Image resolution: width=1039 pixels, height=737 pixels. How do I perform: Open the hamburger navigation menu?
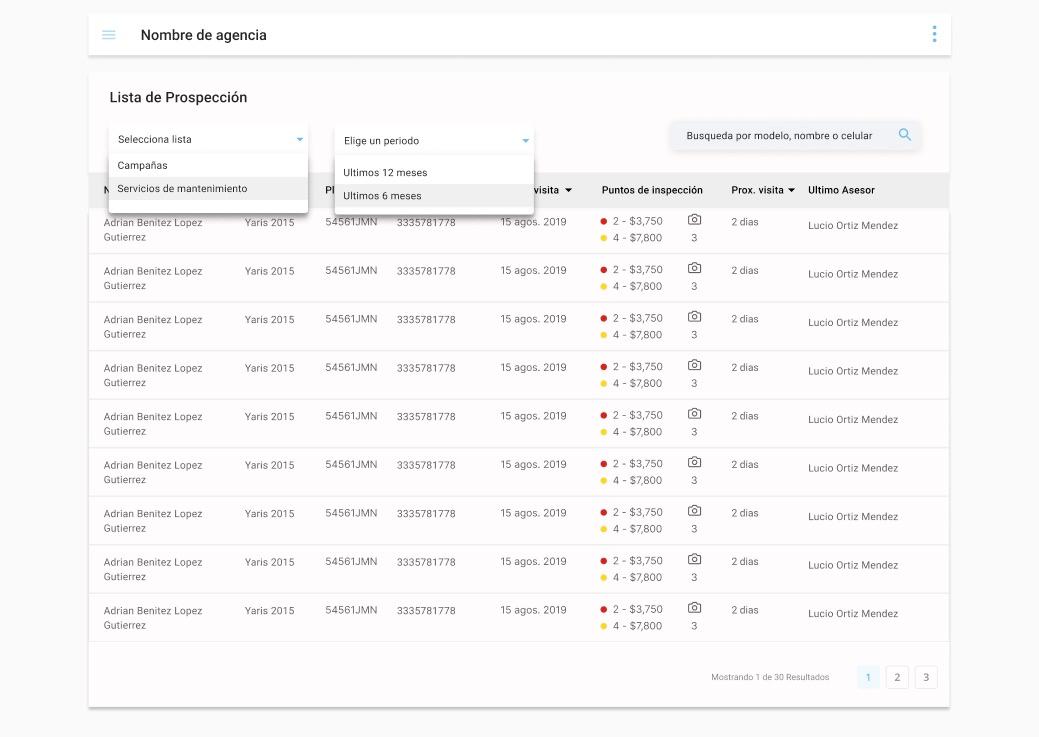coord(109,35)
